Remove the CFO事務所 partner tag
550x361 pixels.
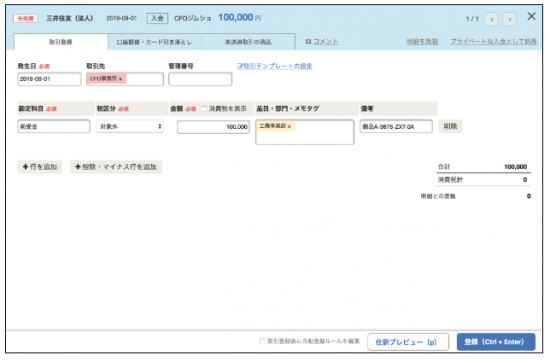click(120, 79)
